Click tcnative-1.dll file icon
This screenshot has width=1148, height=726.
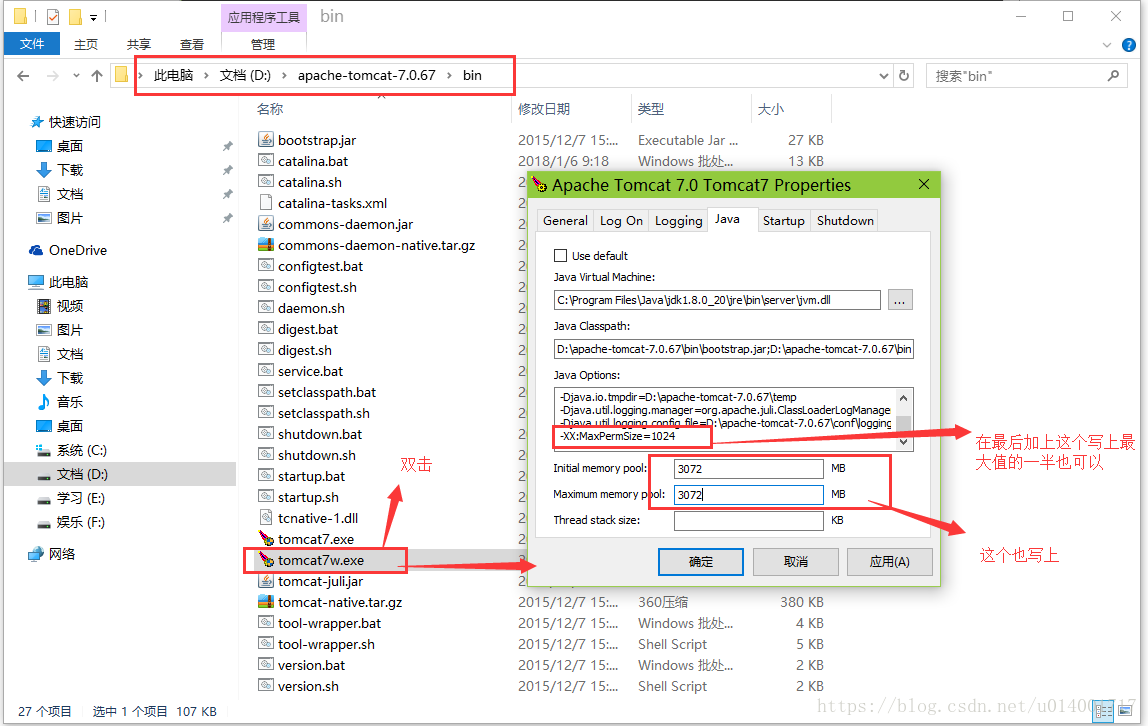coord(266,517)
